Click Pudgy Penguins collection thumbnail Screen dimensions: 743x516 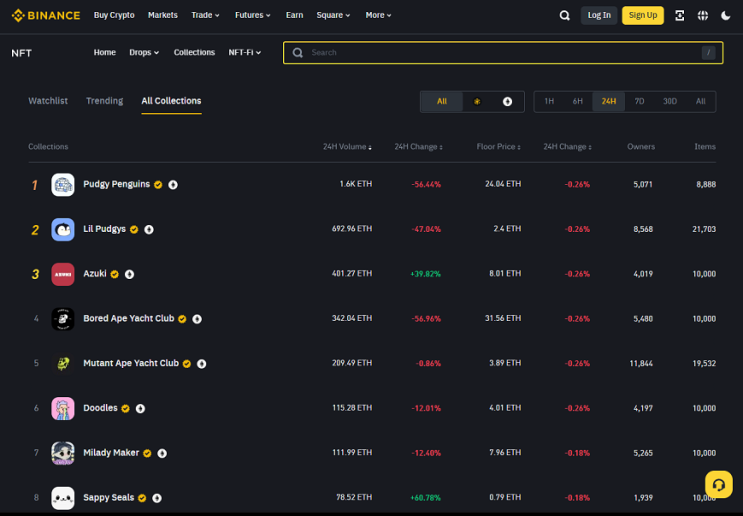click(63, 184)
